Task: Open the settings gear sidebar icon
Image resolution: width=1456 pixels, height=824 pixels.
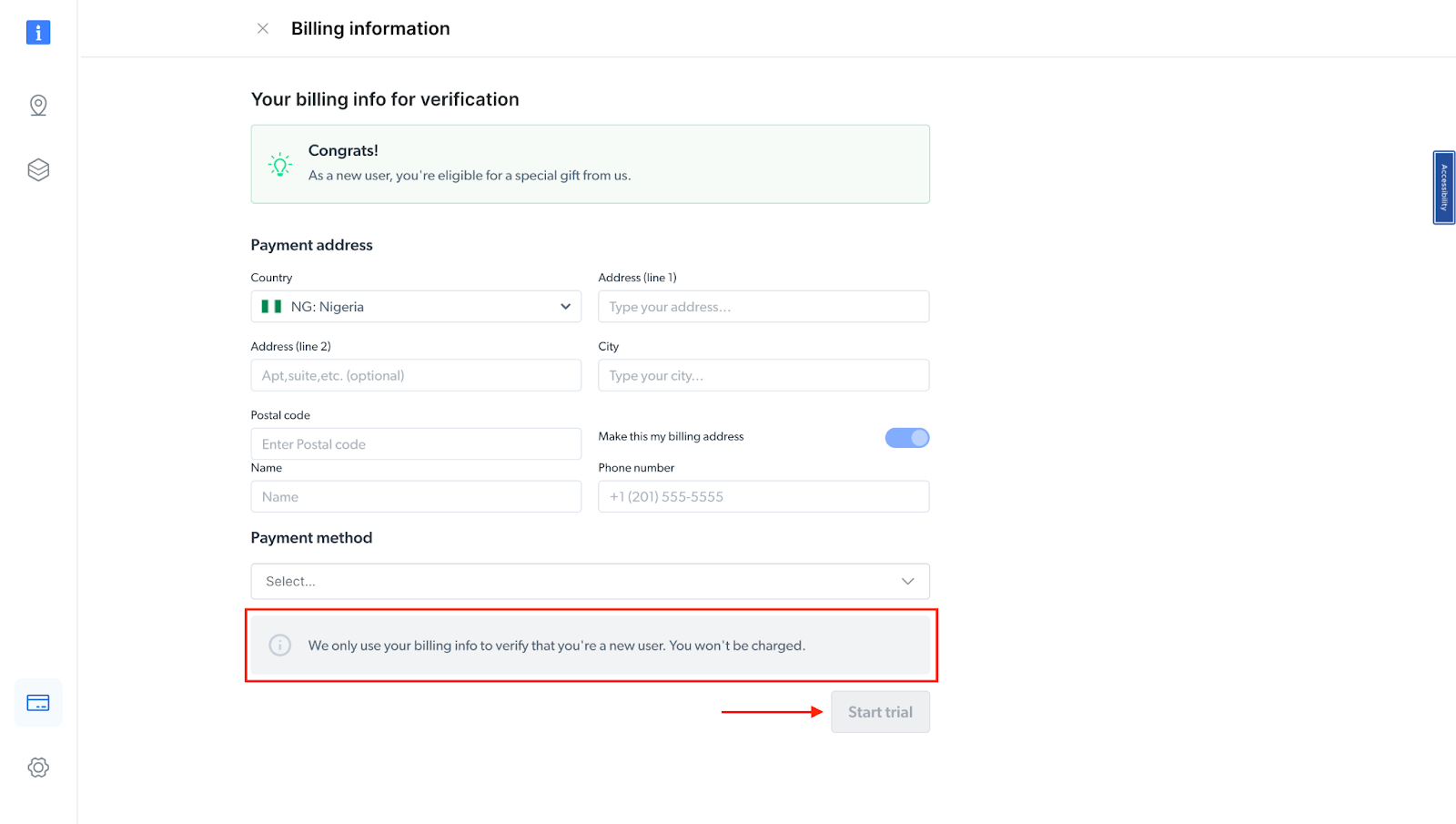Action: click(38, 768)
